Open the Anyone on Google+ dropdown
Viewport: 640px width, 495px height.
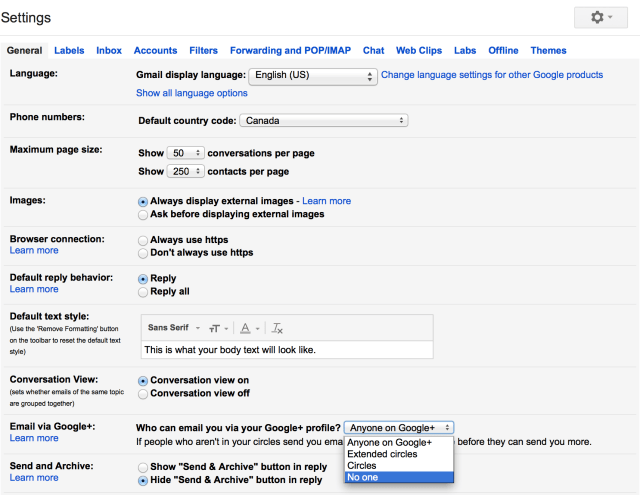point(399,428)
